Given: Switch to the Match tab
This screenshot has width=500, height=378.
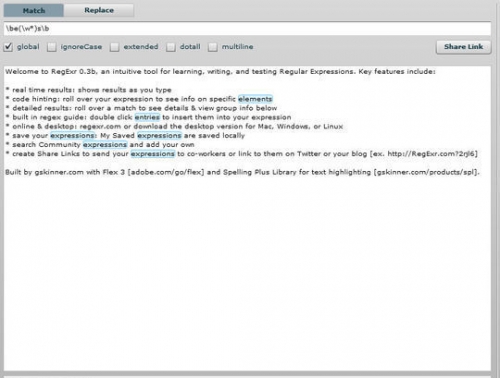Looking at the screenshot, I should click(x=33, y=10).
